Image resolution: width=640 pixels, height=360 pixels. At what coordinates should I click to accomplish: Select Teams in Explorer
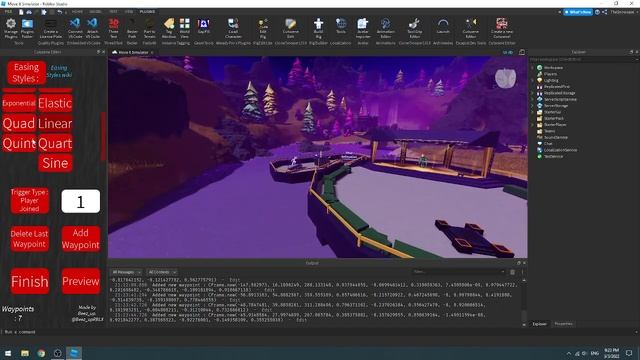click(x=549, y=131)
